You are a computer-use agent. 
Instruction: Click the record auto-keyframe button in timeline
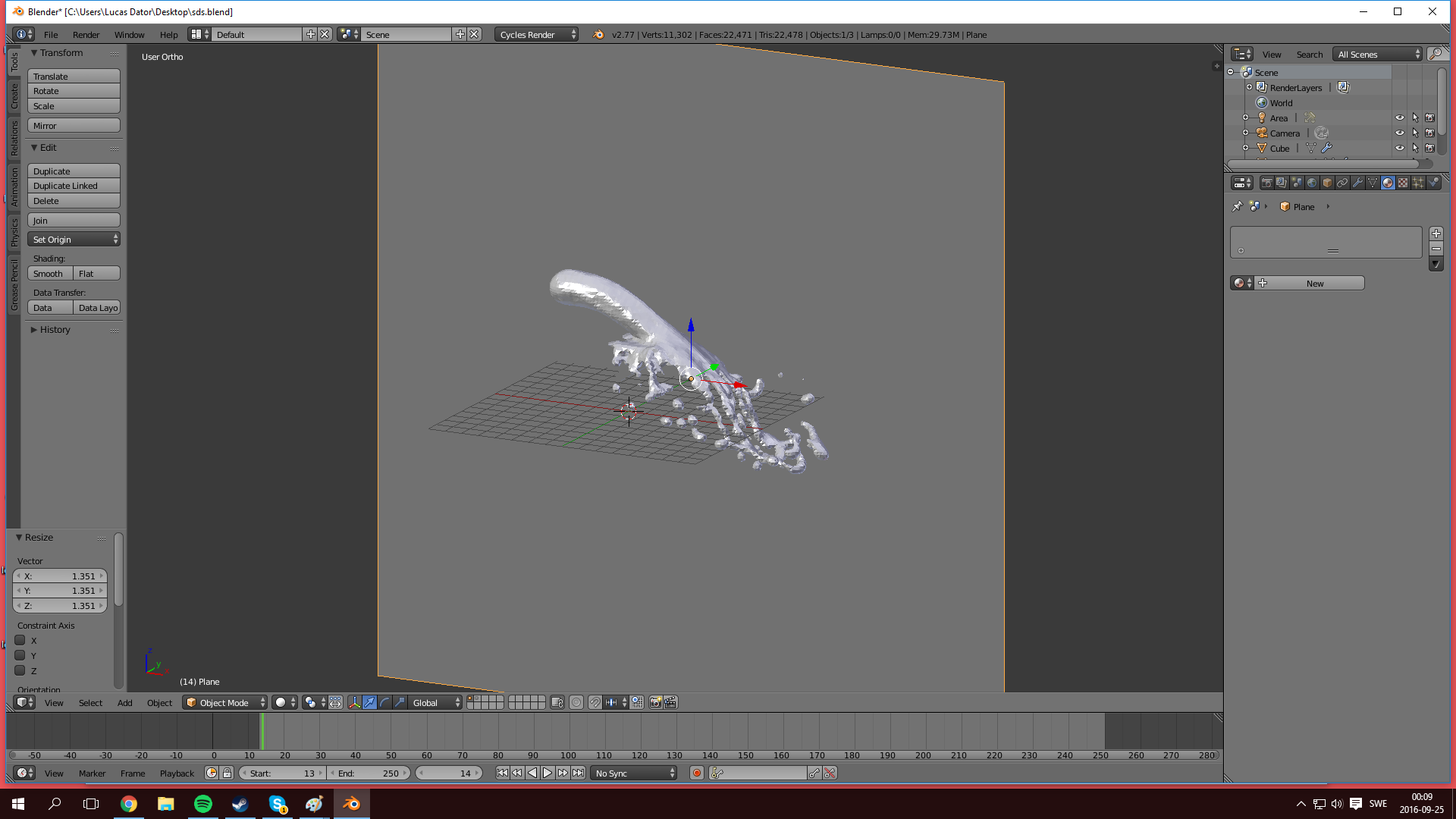point(696,773)
